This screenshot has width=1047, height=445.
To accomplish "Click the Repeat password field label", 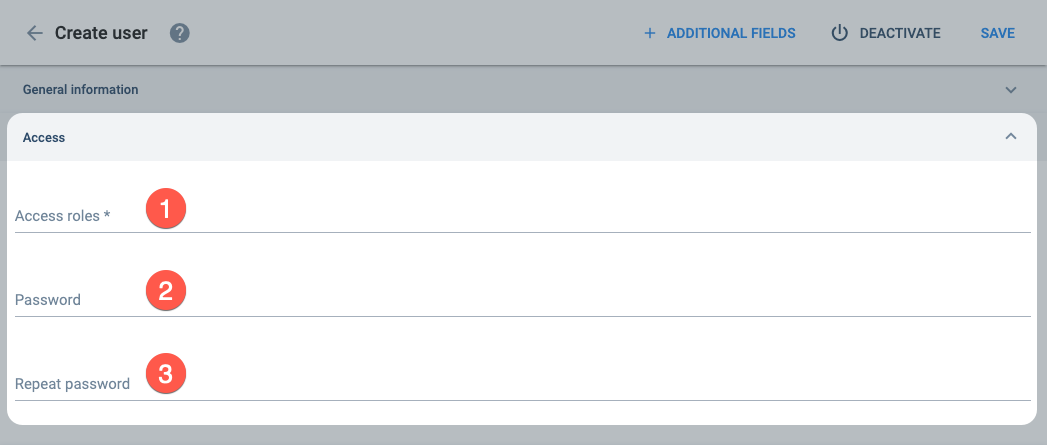I will pyautogui.click(x=72, y=384).
